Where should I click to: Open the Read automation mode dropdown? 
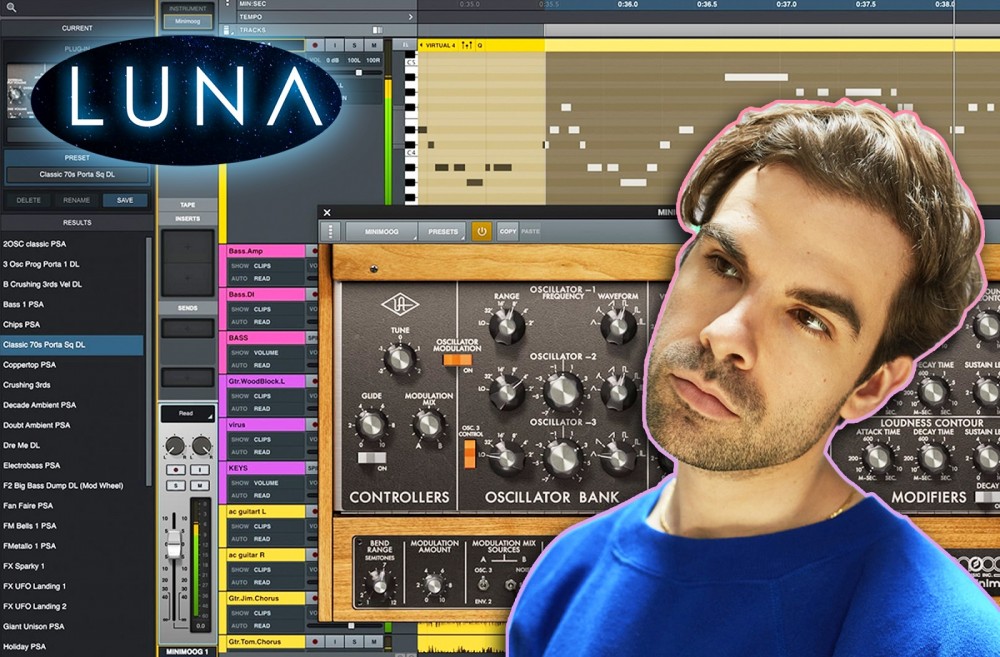tap(188, 413)
